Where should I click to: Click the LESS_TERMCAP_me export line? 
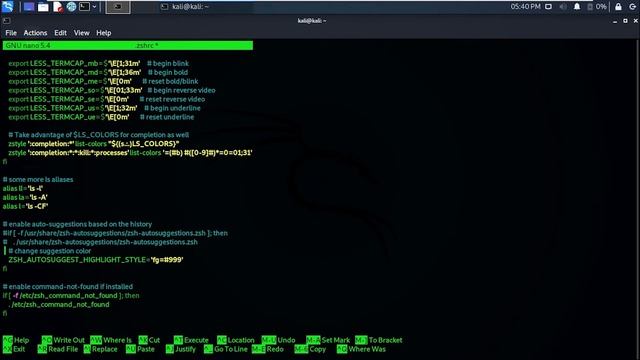point(103,81)
